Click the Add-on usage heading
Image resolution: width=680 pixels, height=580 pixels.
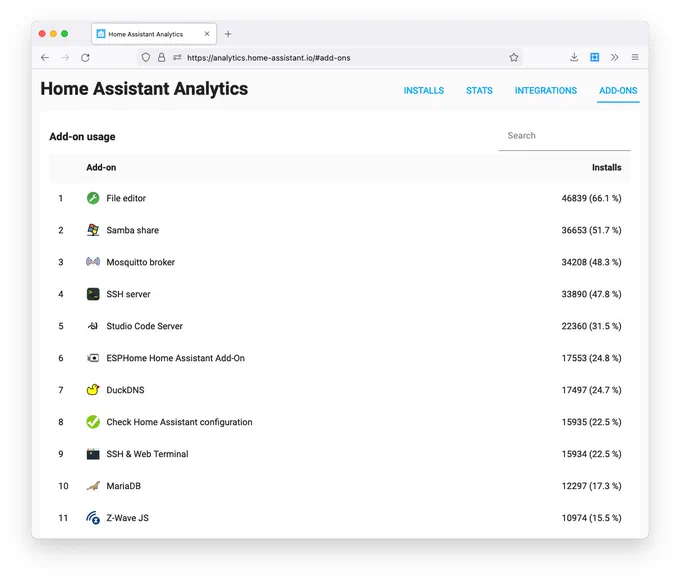(x=82, y=137)
